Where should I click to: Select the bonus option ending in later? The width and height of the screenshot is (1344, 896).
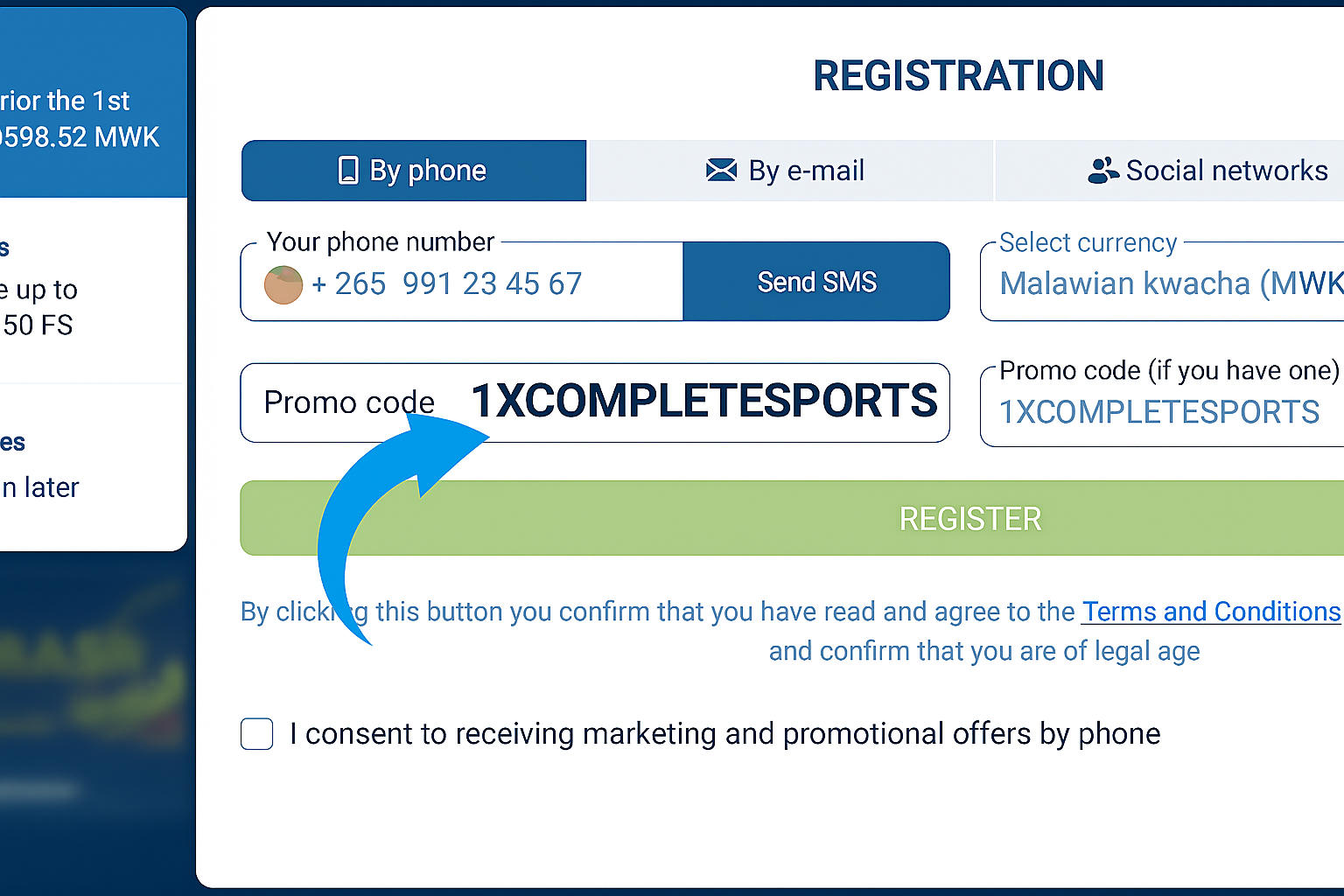tap(52, 472)
